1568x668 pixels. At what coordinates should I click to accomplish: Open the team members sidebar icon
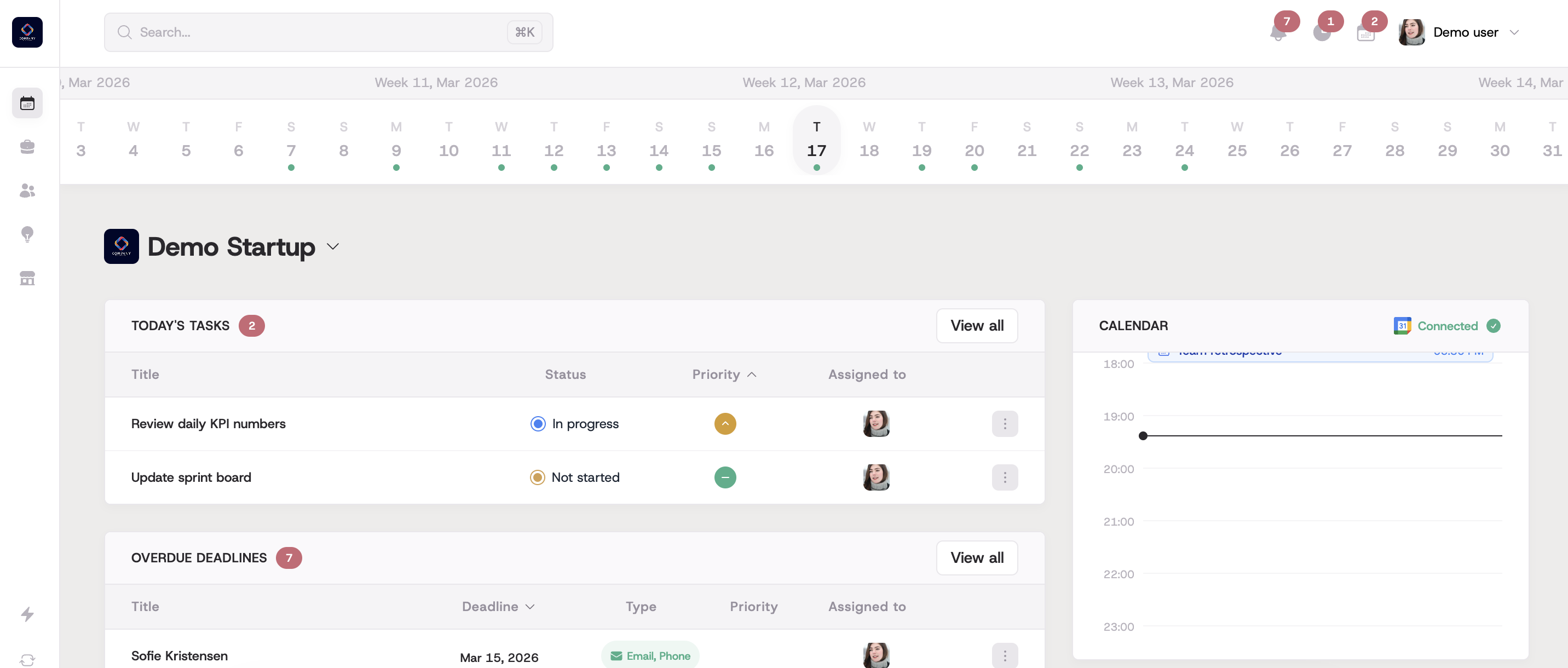27,191
